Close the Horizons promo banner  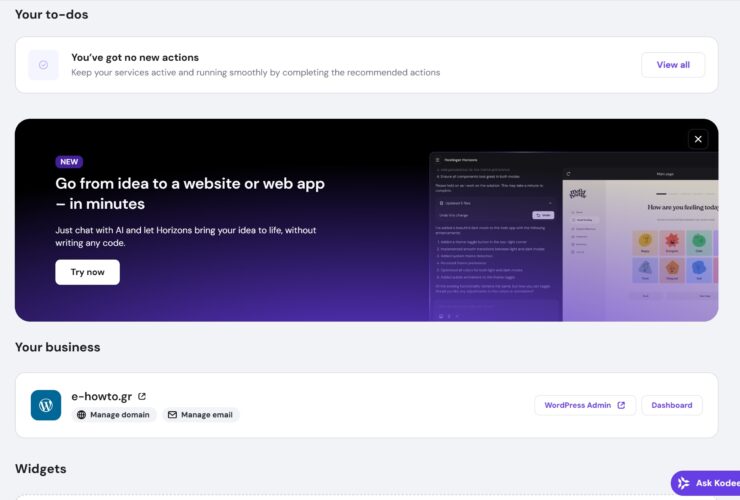pos(698,139)
